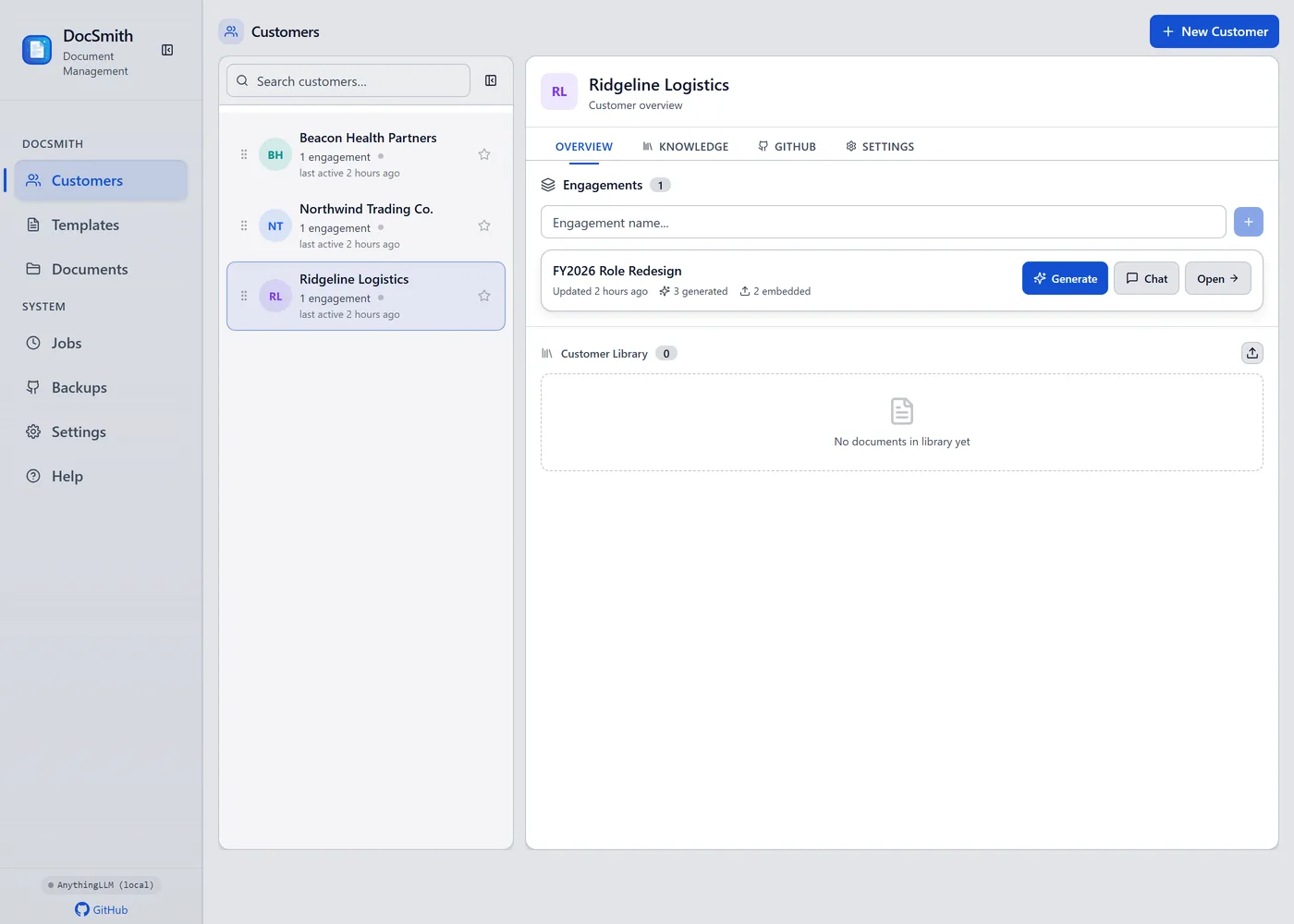Click the GitHub octocat icon at the bottom
Image resolution: width=1294 pixels, height=924 pixels.
coord(82,909)
